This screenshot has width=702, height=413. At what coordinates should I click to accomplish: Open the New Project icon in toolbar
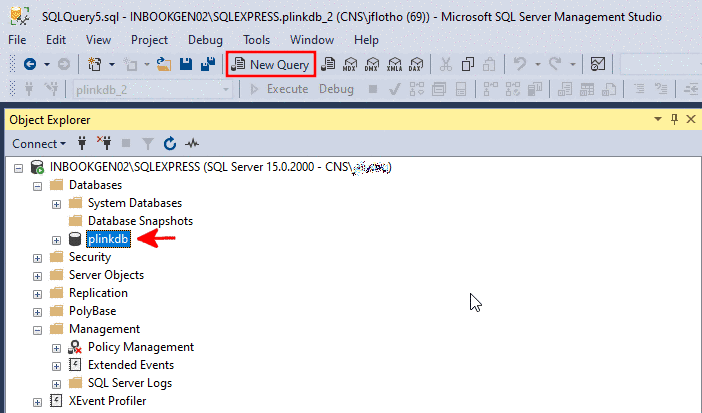tap(95, 65)
